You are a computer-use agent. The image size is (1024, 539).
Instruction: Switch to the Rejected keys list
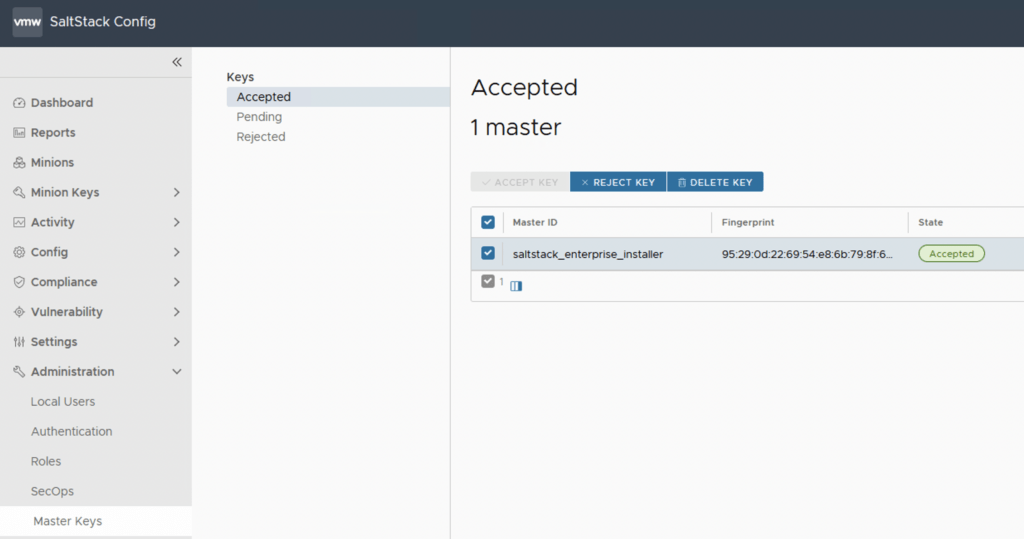(x=261, y=137)
